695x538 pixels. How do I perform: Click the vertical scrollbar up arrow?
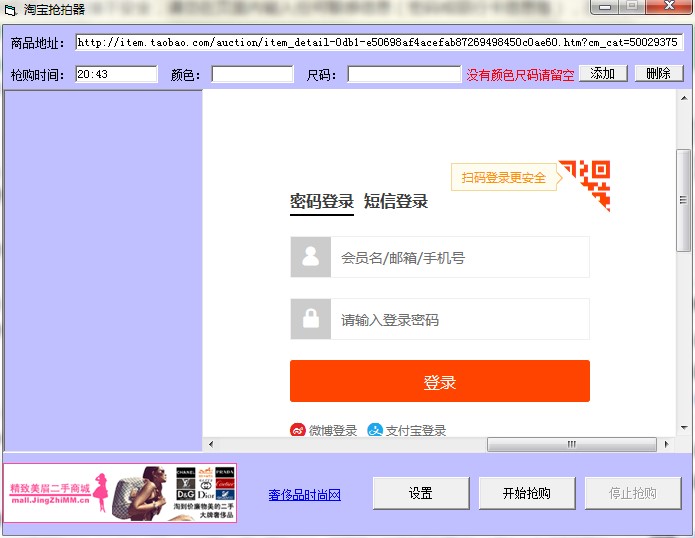[x=684, y=98]
